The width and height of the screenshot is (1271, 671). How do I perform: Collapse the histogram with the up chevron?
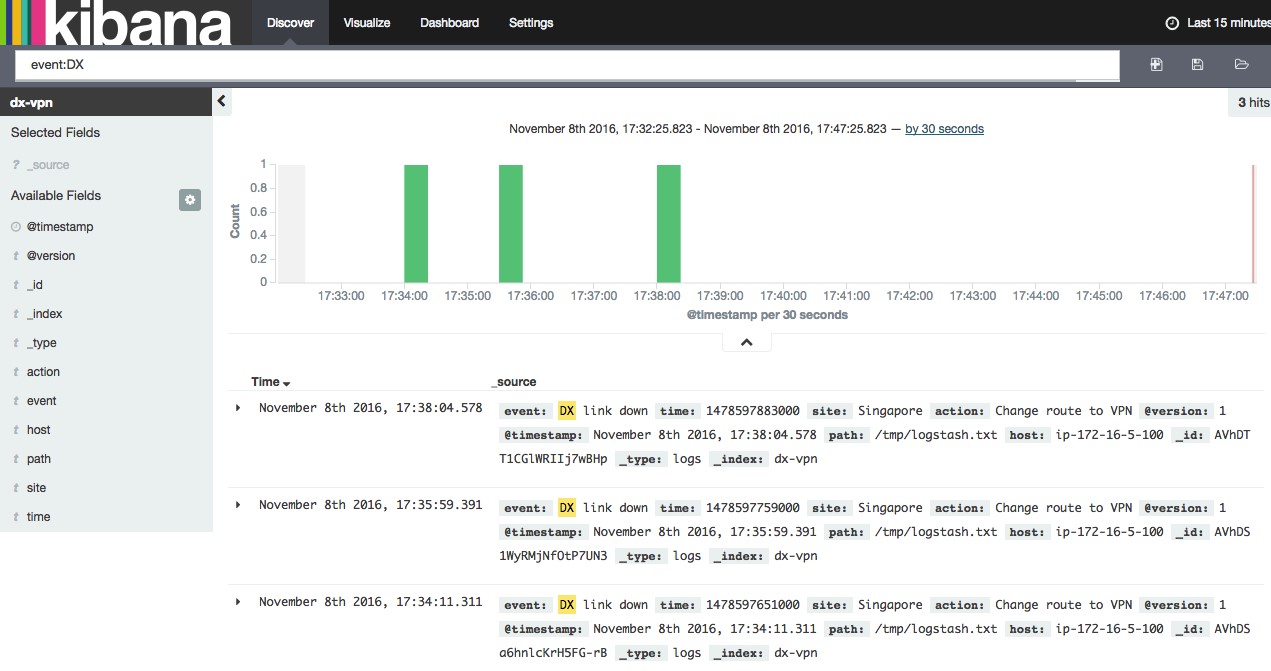(x=746, y=342)
